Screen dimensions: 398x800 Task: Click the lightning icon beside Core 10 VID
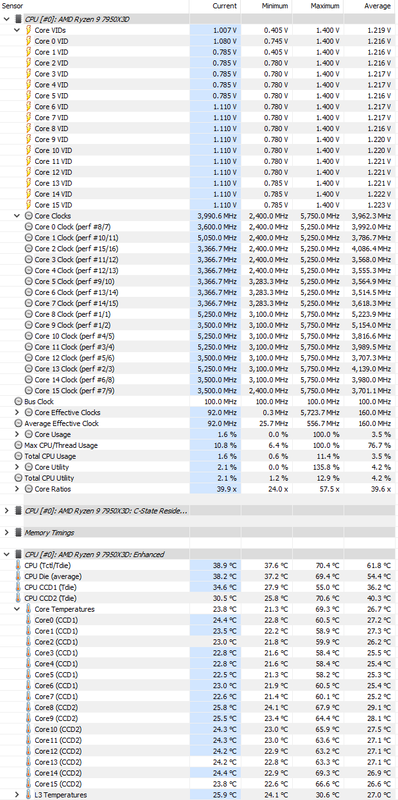(29, 150)
